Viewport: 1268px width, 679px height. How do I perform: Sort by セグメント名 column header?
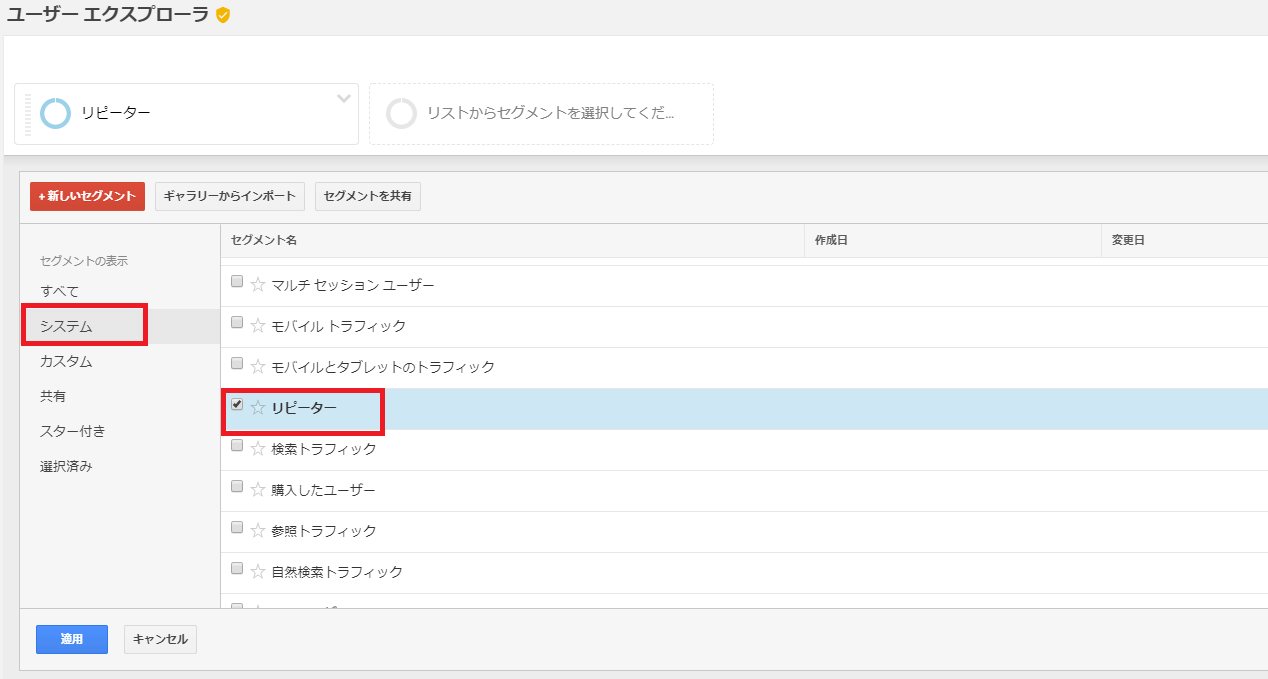[x=264, y=241]
